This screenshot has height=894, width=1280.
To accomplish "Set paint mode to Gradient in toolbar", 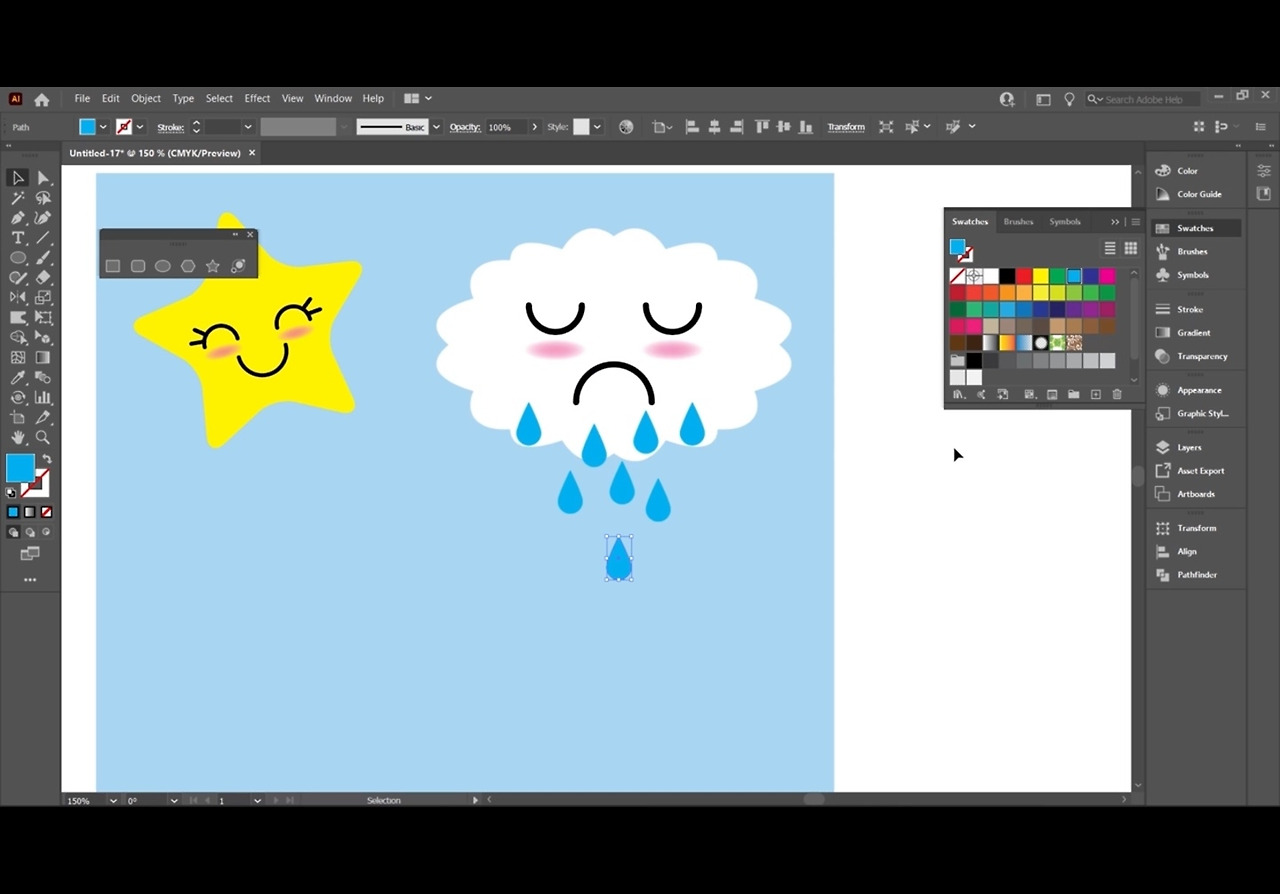I will 29,512.
